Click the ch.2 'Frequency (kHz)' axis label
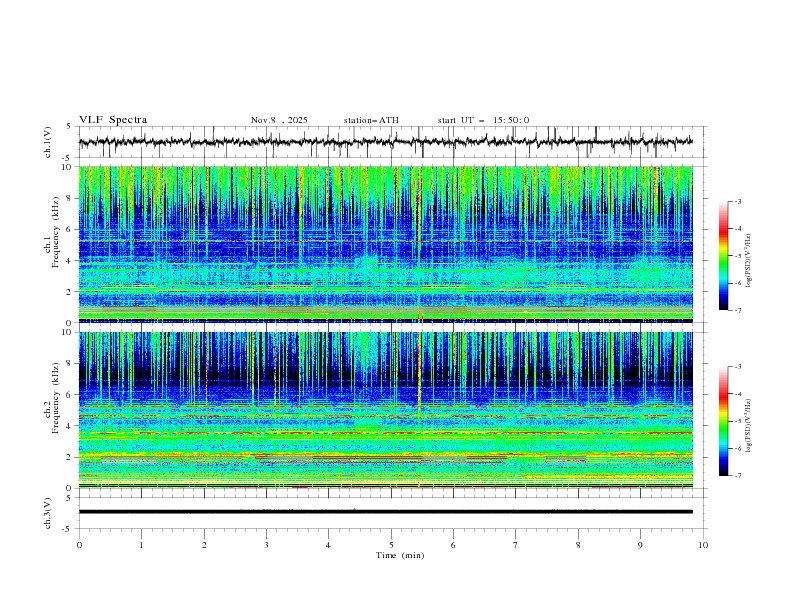This screenshot has height=612, width=792. [56, 398]
